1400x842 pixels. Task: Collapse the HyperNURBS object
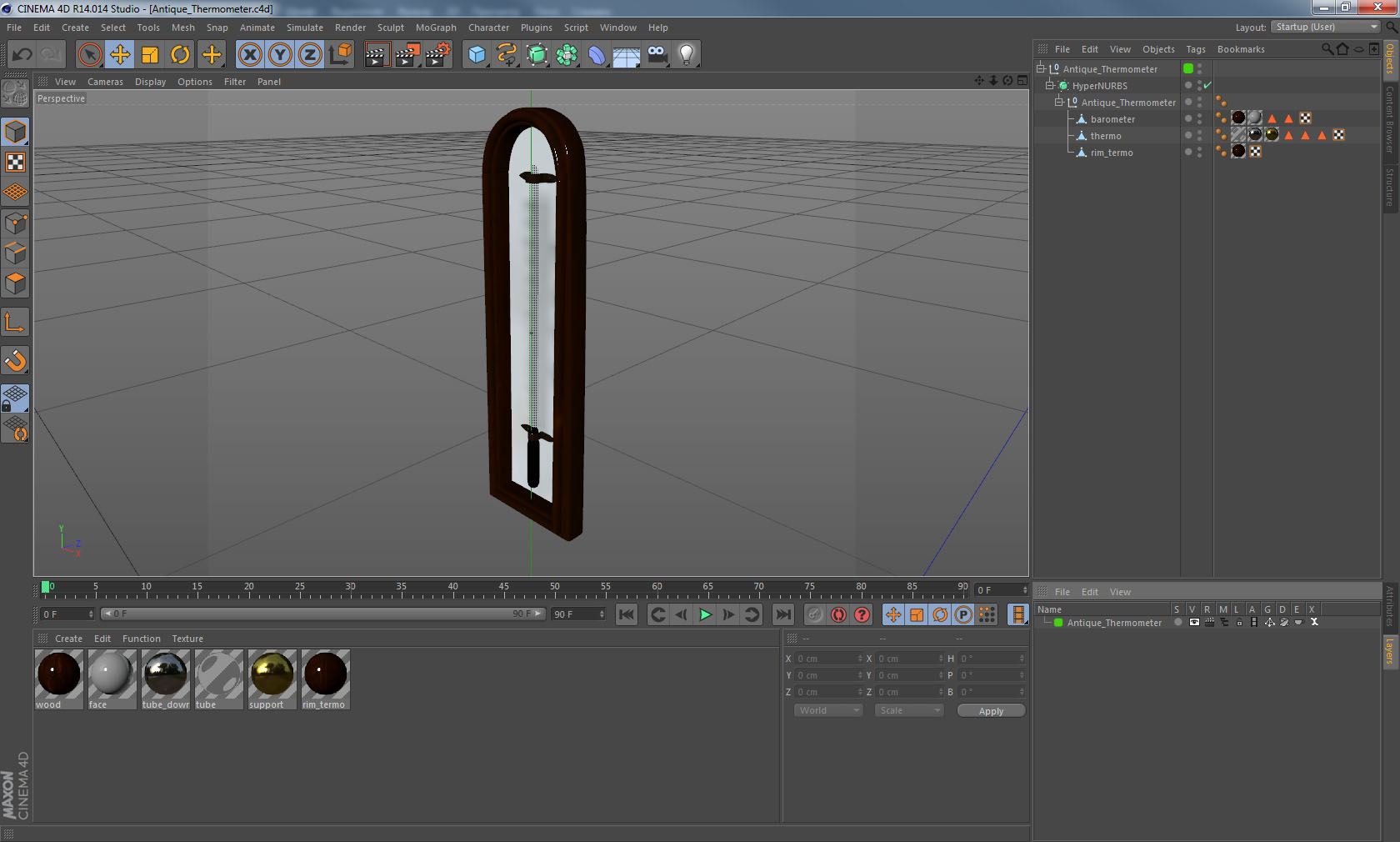(1050, 85)
